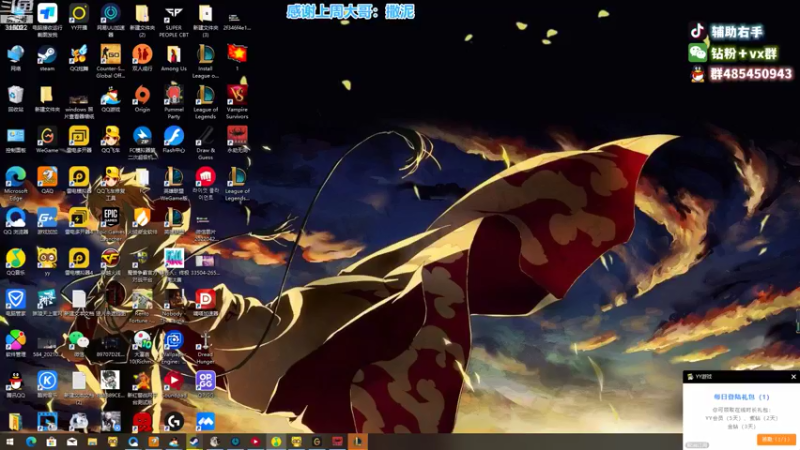The image size is (800, 450).
Task: Open Microsoft Edge from the taskbar
Action: [31, 442]
